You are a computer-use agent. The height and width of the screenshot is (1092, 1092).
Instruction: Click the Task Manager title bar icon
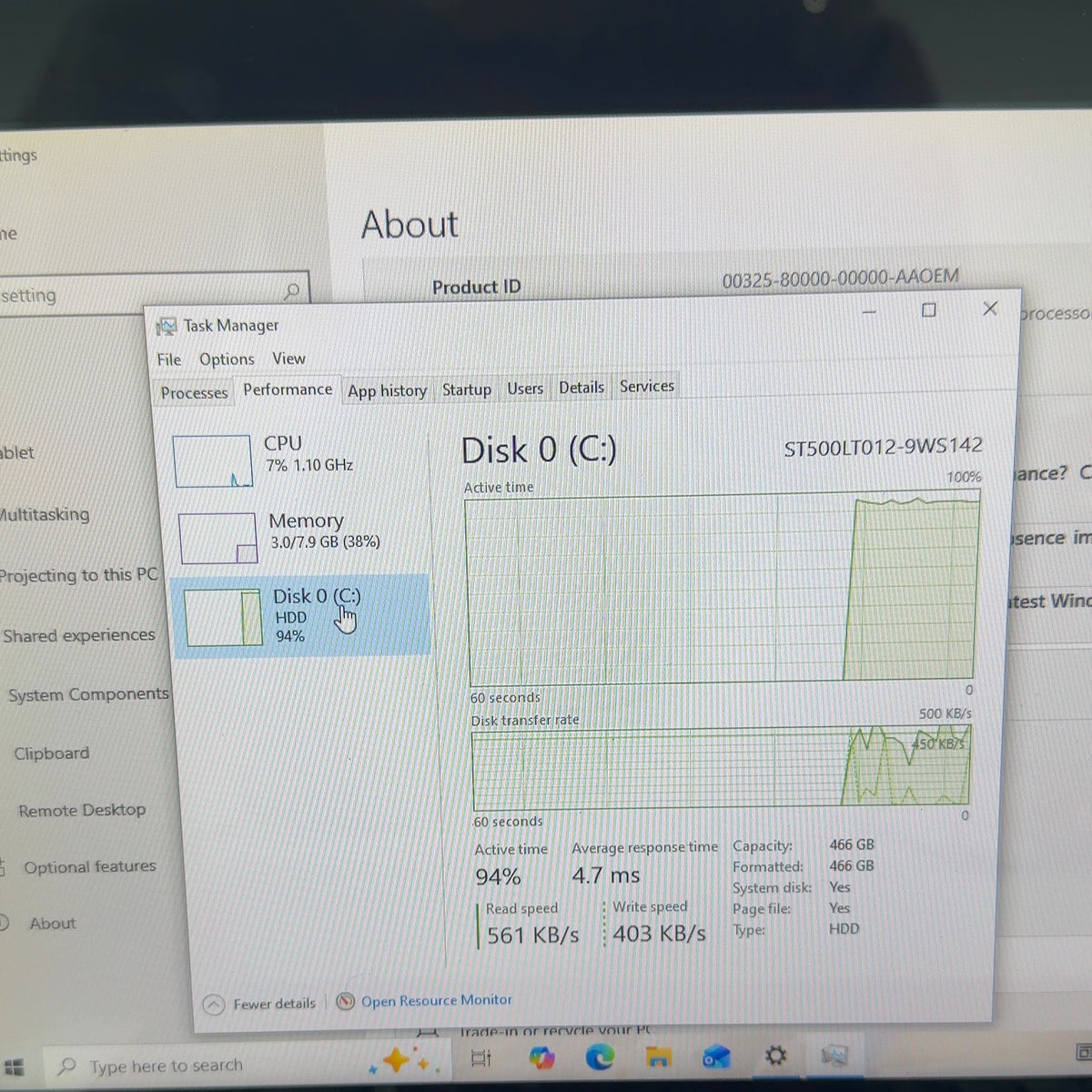click(x=167, y=327)
